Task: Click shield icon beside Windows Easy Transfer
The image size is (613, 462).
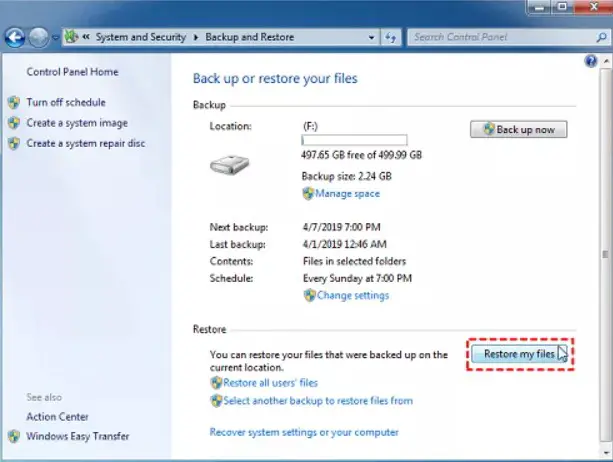Action: tap(14, 436)
